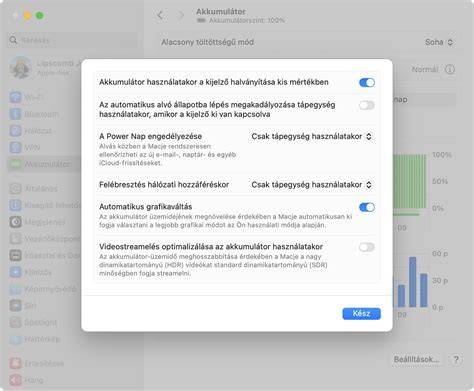Viewport: 474px width, 391px height.
Task: Click the tallest blue usage bar
Action: (x=413, y=282)
